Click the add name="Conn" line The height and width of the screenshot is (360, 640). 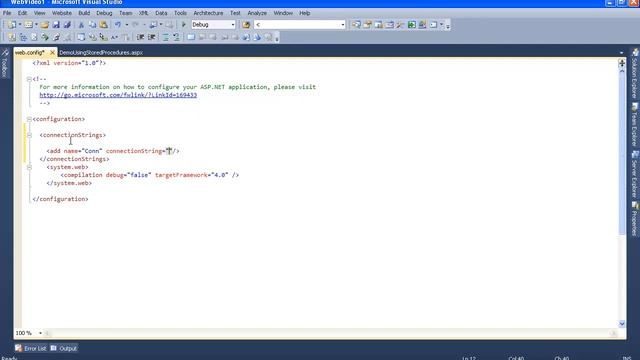[113, 151]
